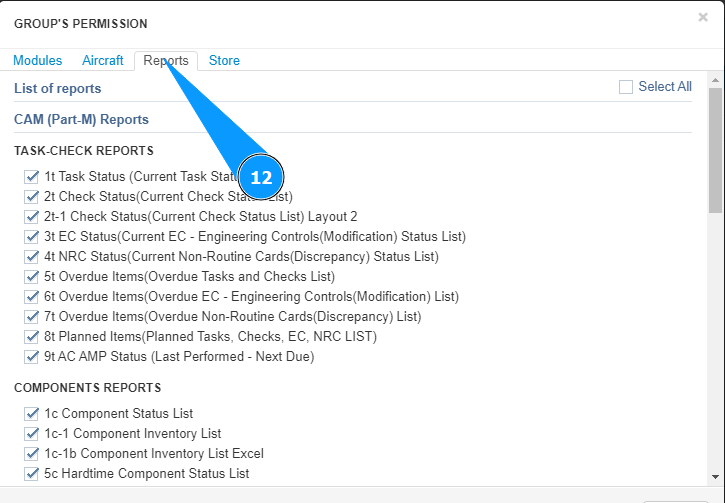The height and width of the screenshot is (503, 725).
Task: Uncheck 4t NRC Status report
Action: coord(32,257)
